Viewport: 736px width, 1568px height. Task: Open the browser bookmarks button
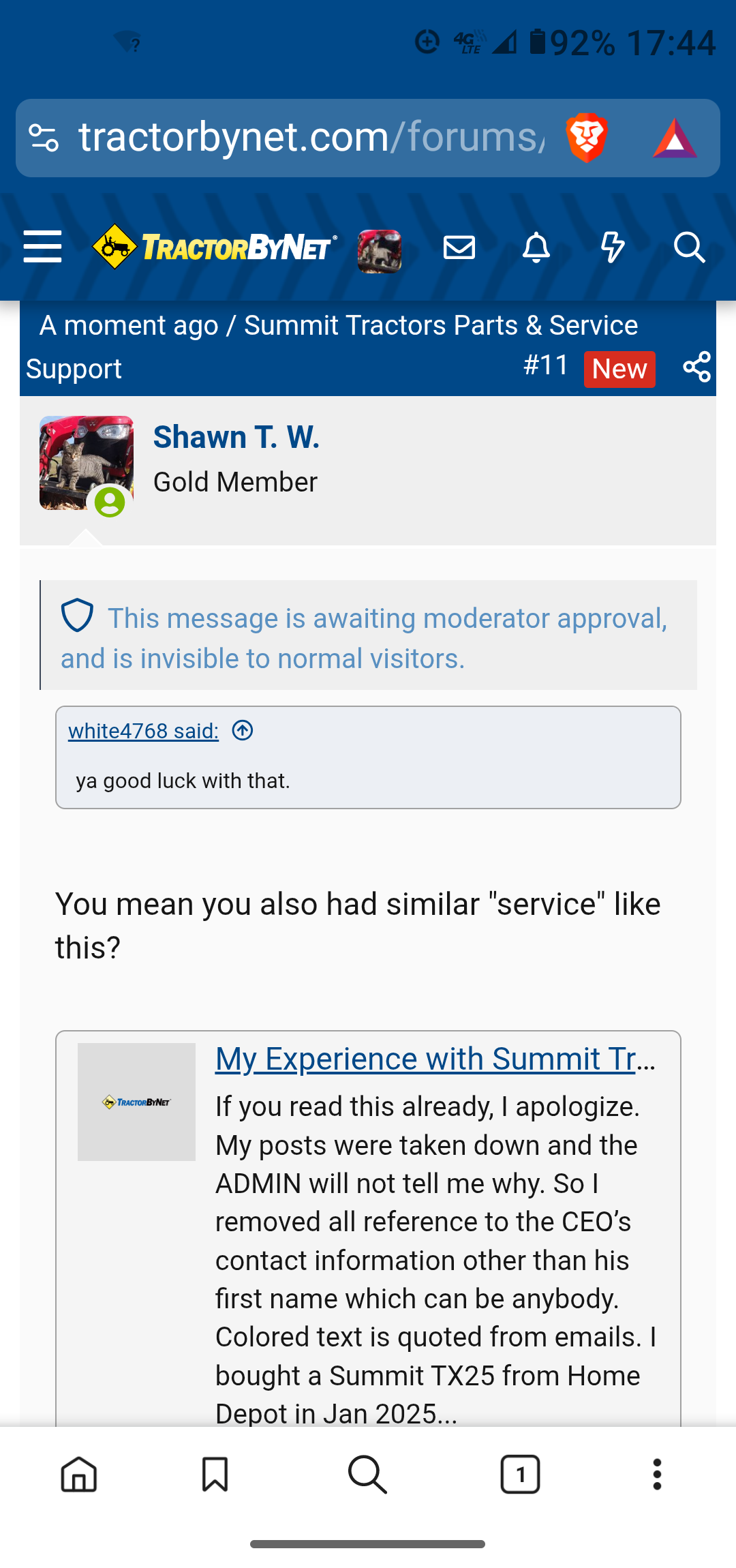pos(215,1475)
